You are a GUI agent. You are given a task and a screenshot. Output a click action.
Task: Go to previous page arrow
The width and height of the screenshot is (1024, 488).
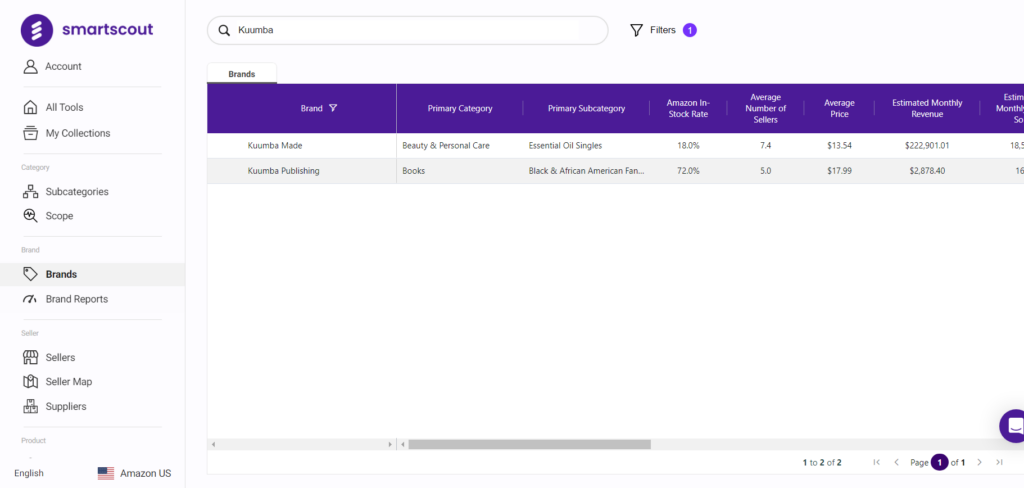point(897,463)
